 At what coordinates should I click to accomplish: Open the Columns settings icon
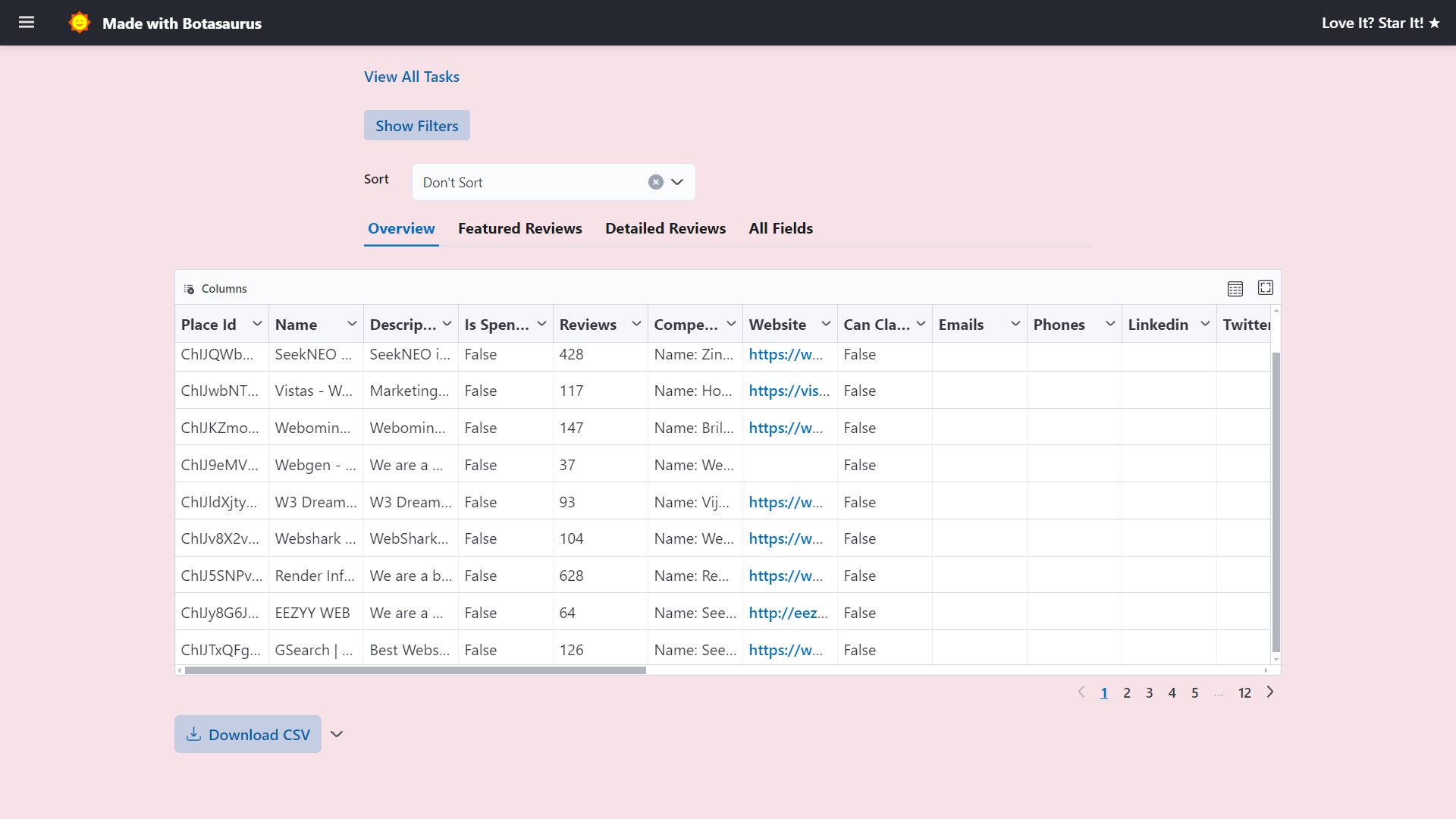(190, 289)
